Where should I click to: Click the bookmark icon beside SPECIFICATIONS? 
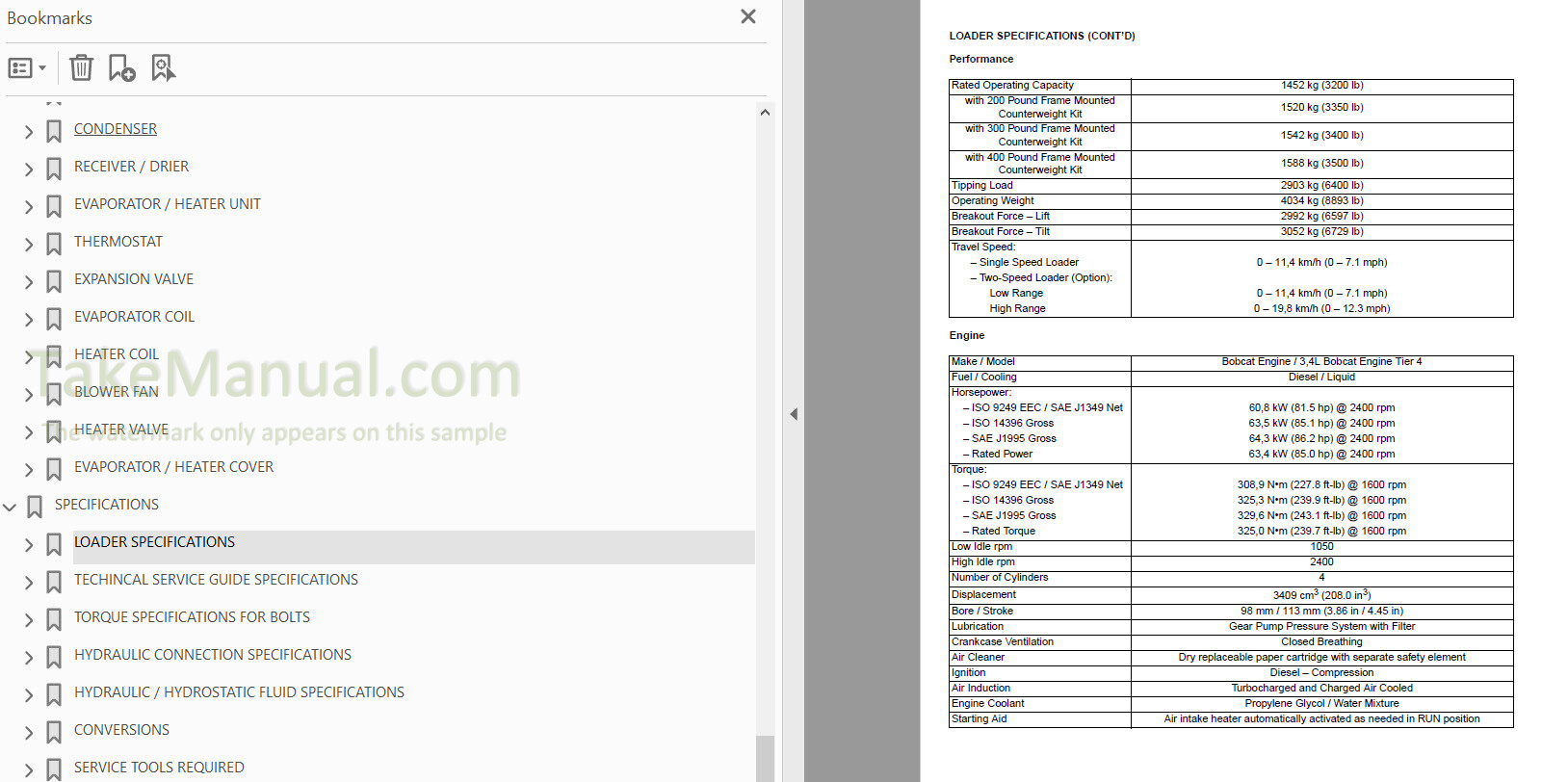point(35,507)
